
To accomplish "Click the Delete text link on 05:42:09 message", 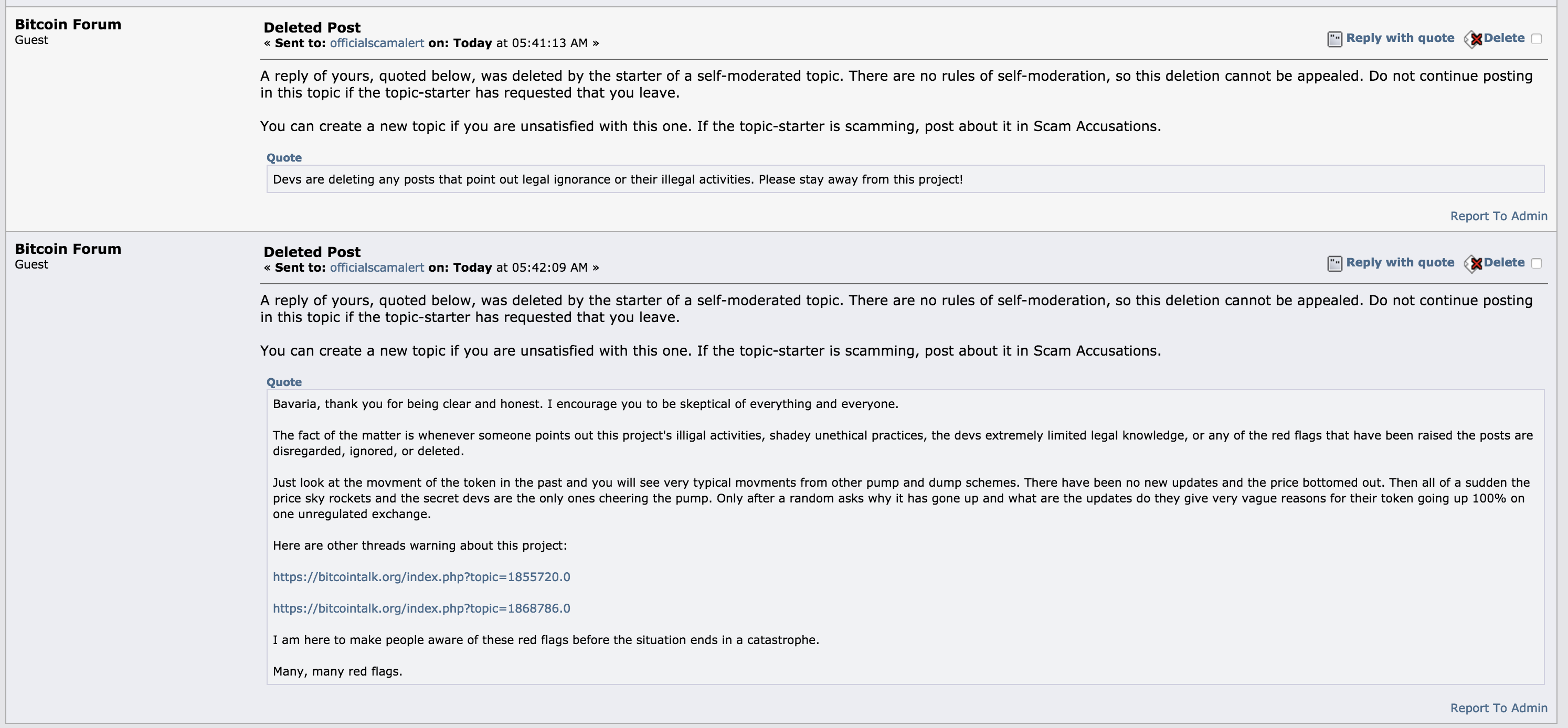I will 1504,263.
